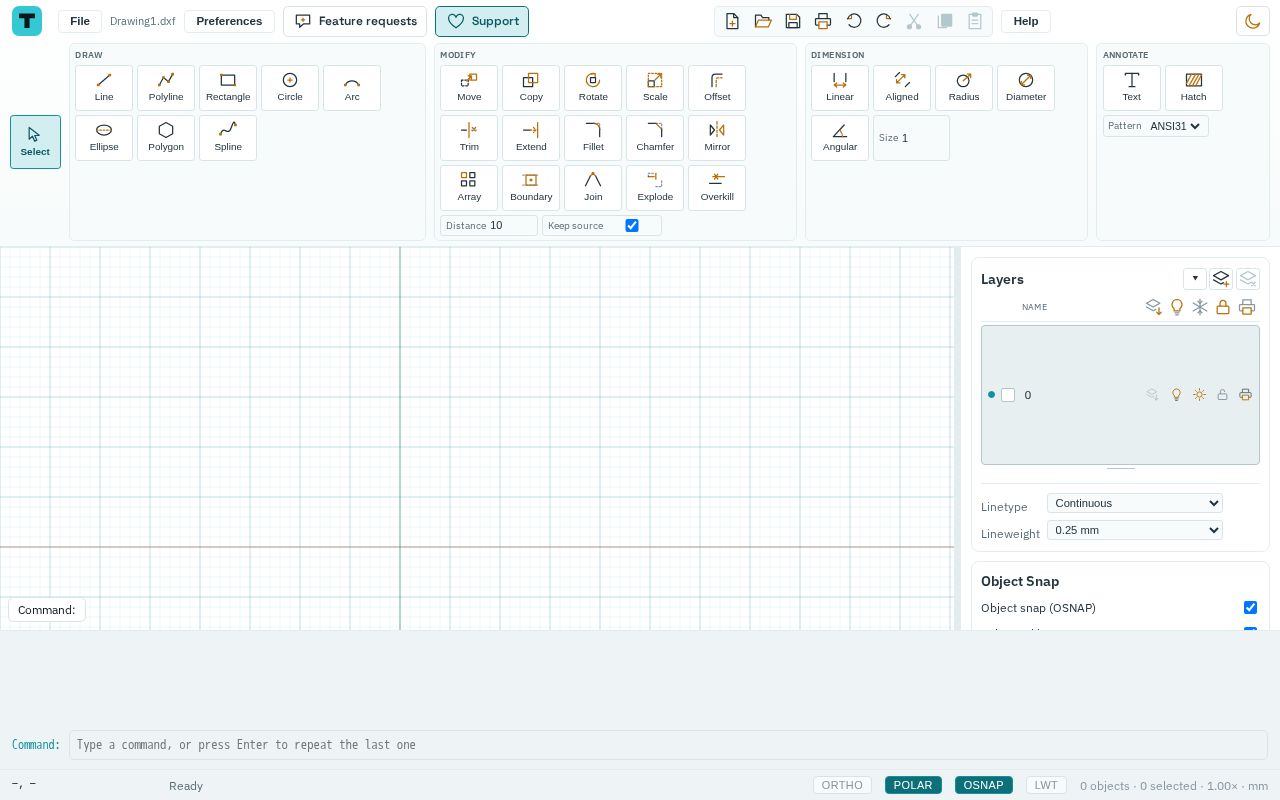1280x800 pixels.
Task: Add a new layer icon
Action: [1221, 279]
